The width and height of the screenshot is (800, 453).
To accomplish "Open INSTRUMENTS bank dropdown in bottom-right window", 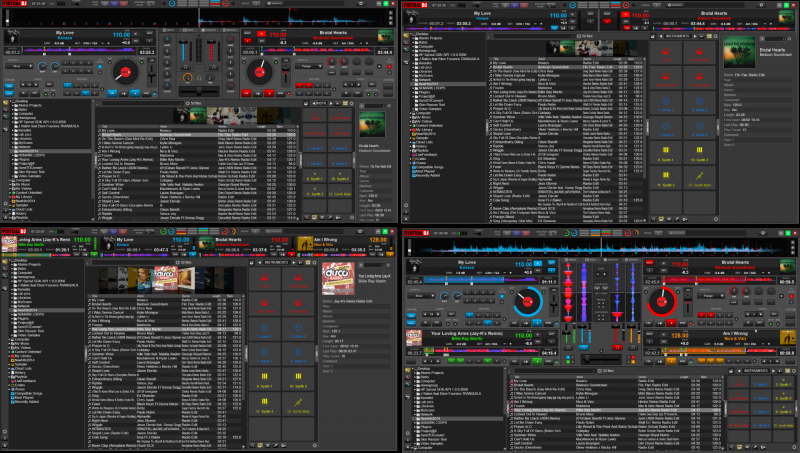I will (755, 371).
